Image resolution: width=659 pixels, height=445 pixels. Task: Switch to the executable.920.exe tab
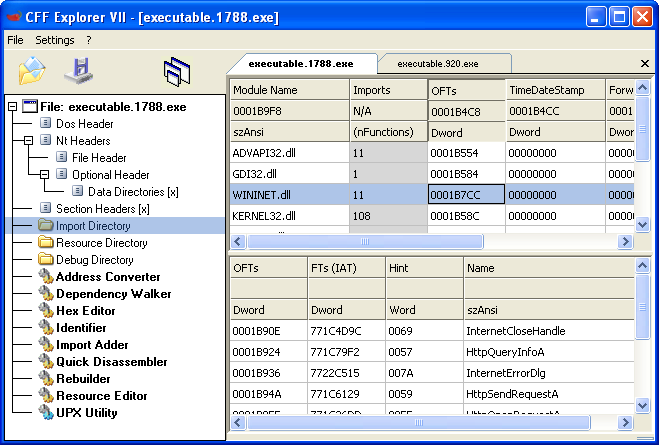pos(437,64)
